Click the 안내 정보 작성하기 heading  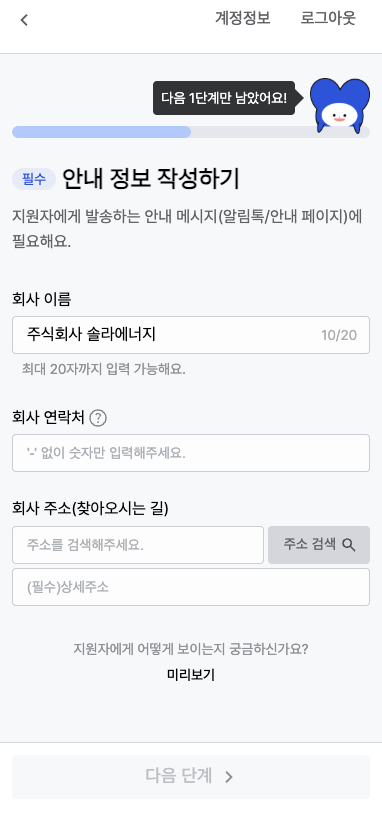150,179
